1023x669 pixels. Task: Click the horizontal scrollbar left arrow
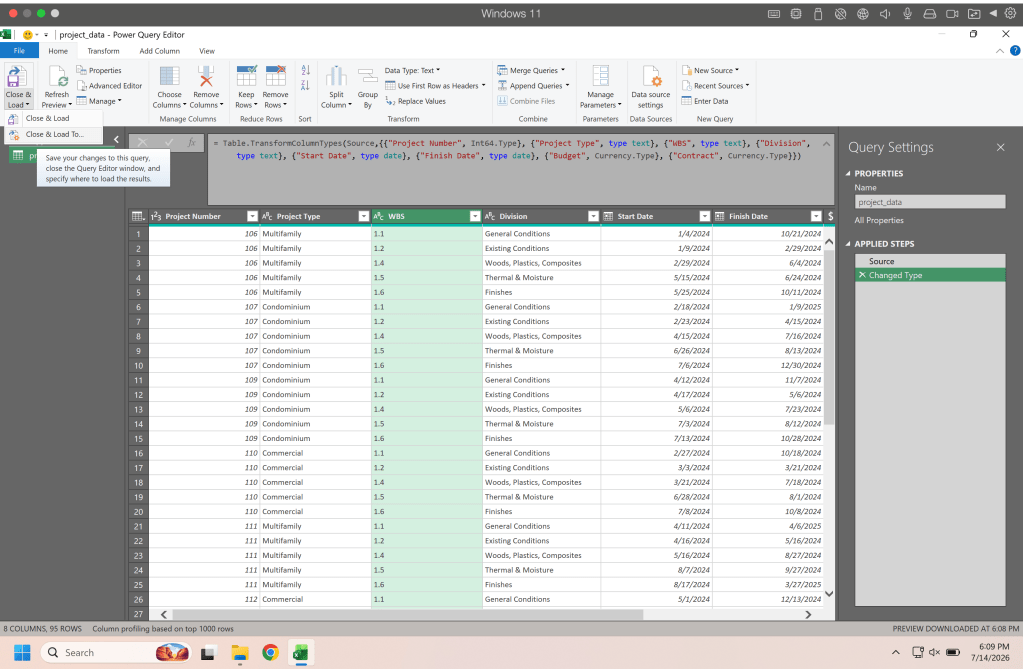tap(164, 614)
